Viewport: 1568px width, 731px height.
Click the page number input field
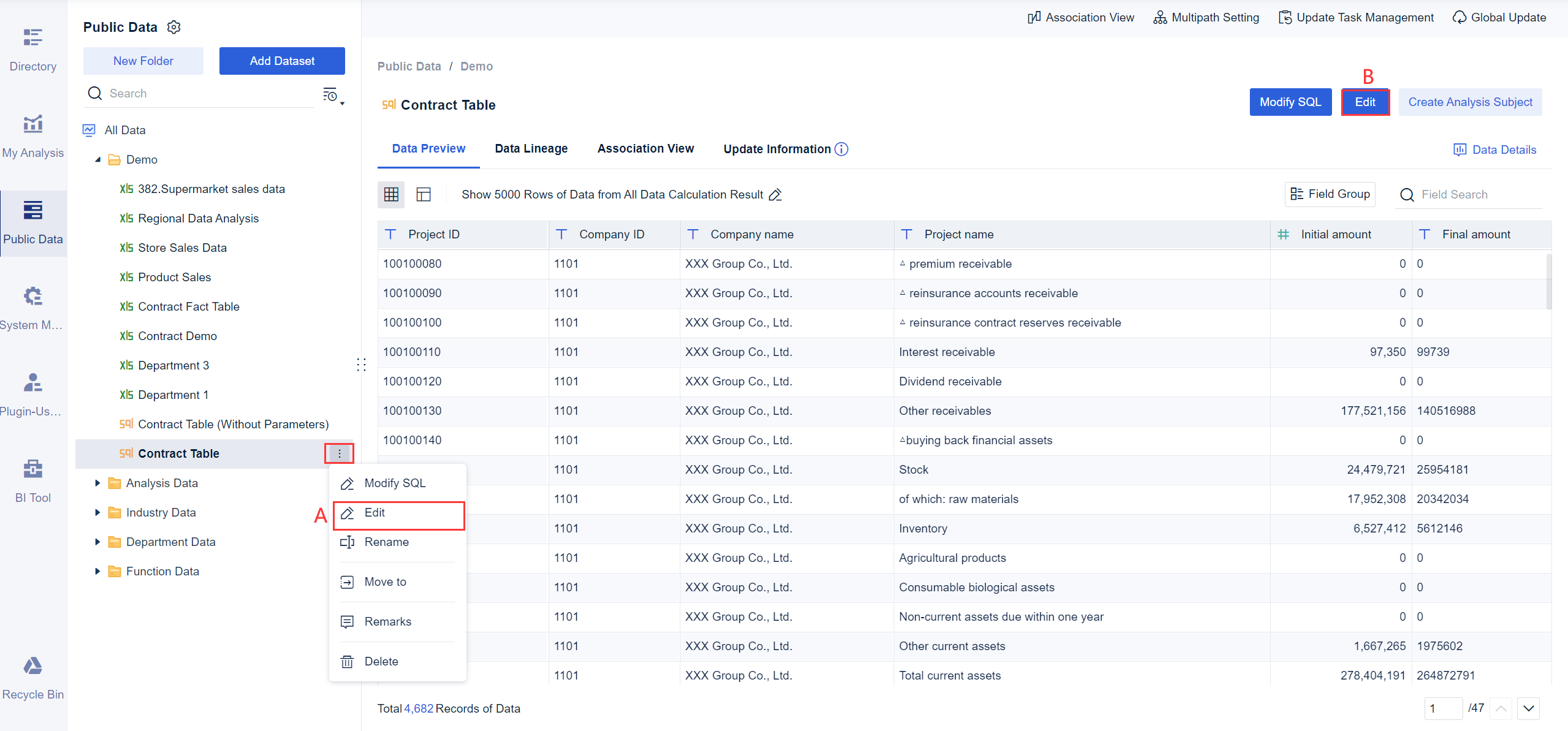pos(1444,708)
